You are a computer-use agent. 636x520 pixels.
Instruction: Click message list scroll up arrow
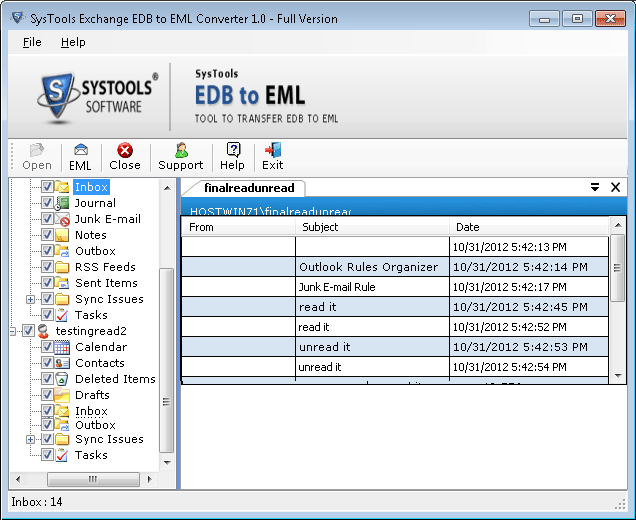click(617, 225)
